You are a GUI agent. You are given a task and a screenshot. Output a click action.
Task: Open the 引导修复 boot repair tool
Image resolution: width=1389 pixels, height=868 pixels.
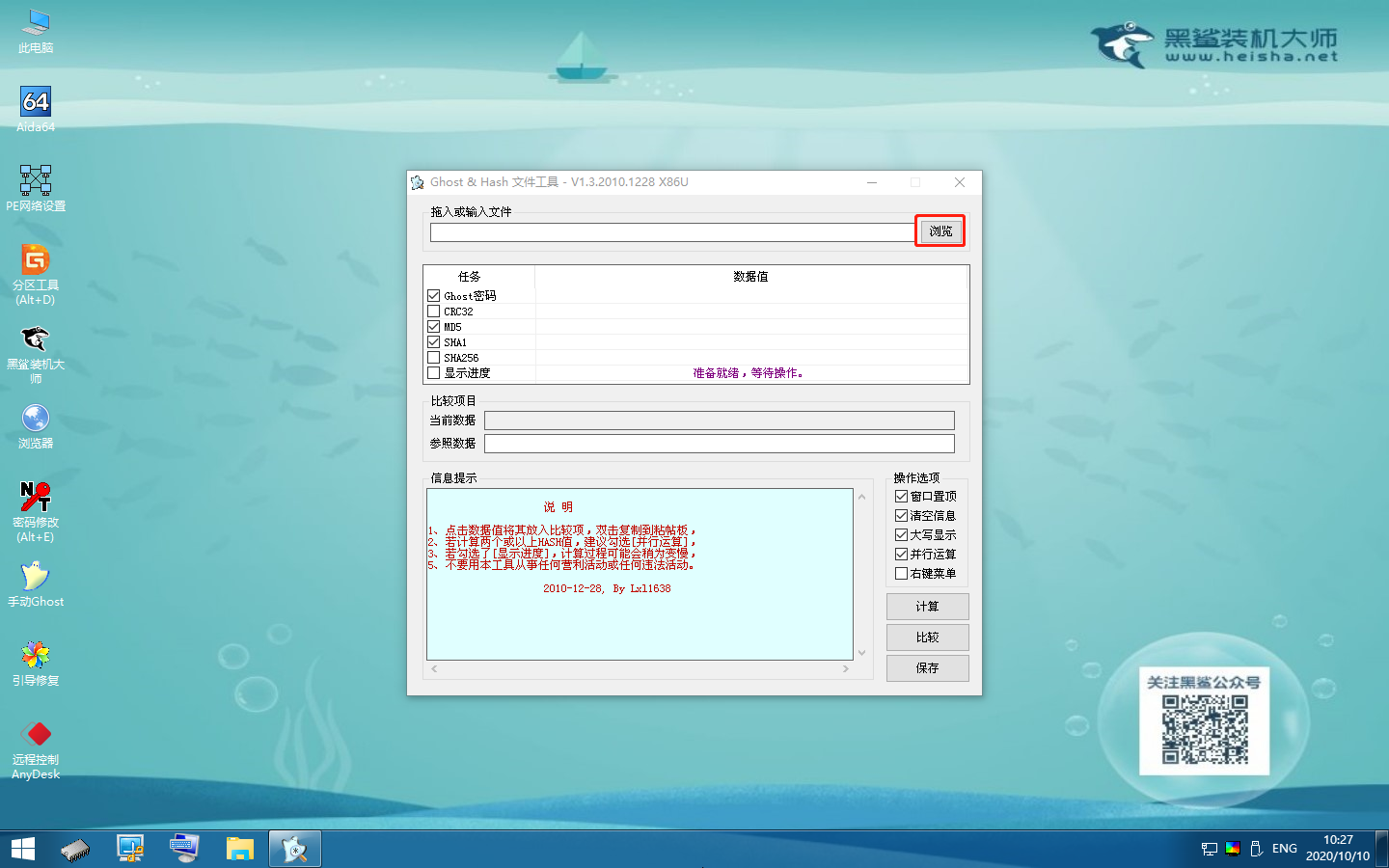tap(35, 655)
